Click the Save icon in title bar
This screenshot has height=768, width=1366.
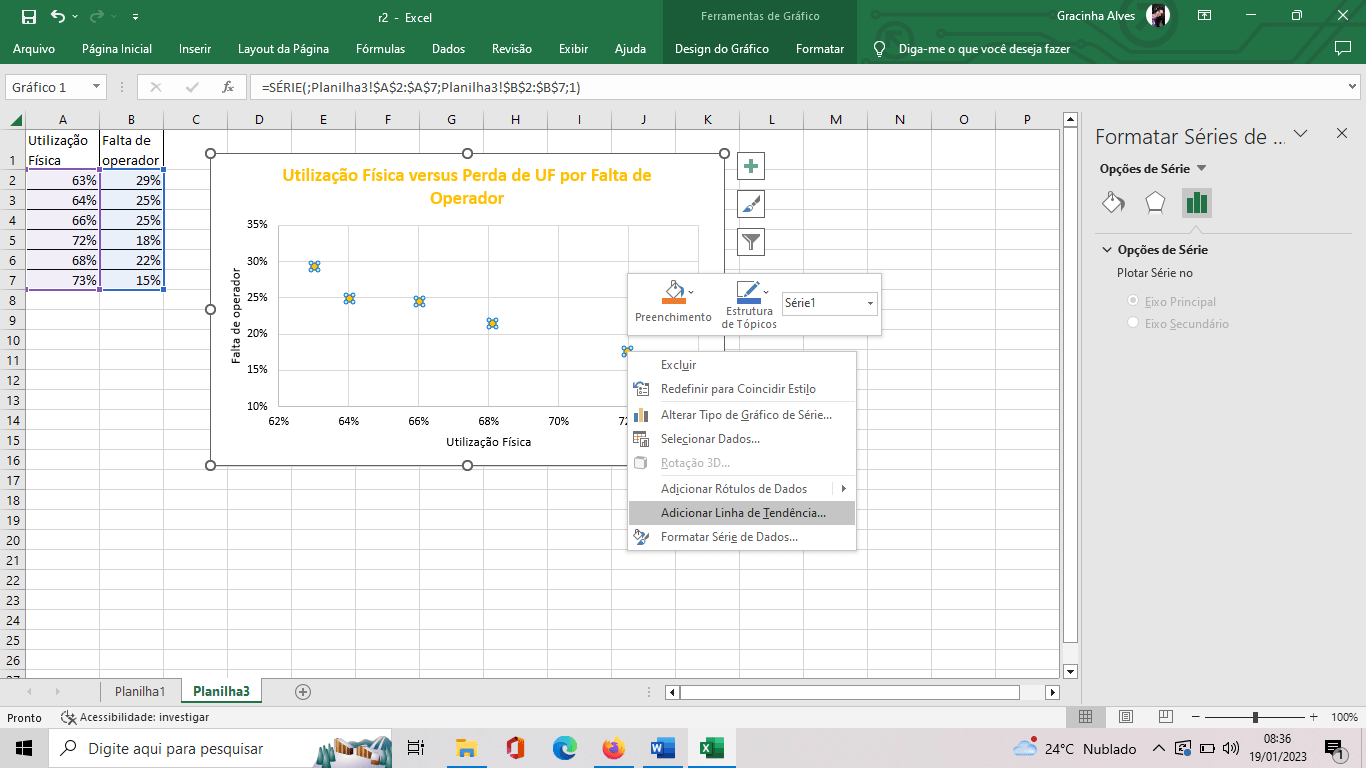pyautogui.click(x=28, y=16)
